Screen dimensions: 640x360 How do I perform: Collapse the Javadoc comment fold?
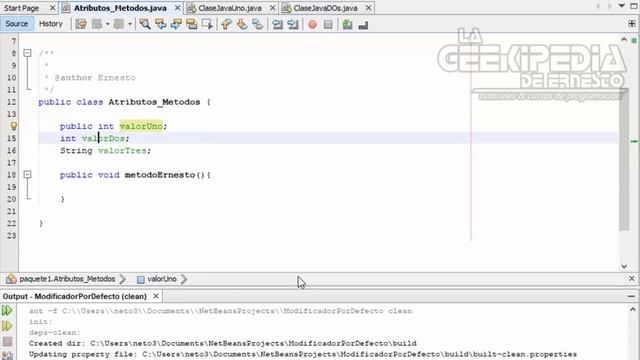click(27, 53)
